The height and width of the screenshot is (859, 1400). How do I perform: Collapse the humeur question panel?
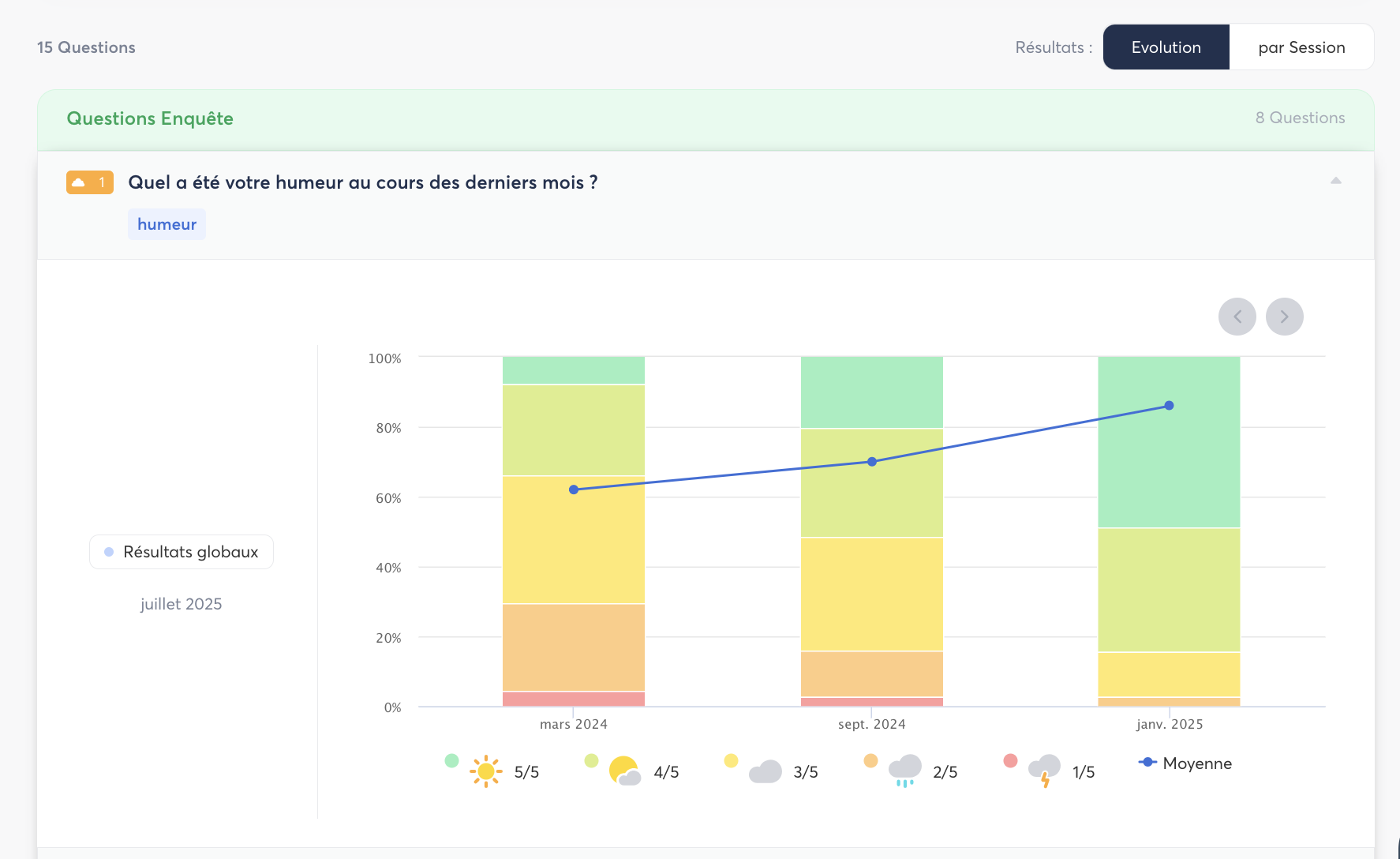point(1335,181)
